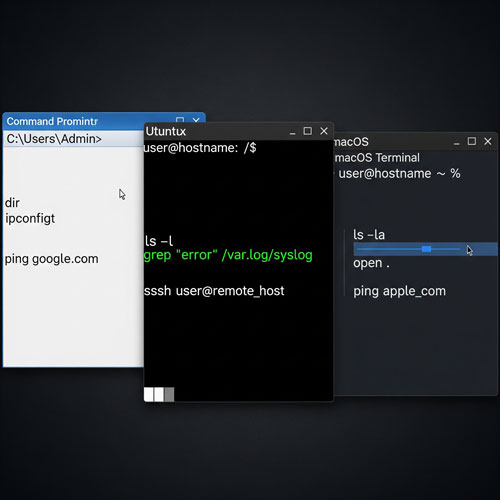Click the user@hostname: /$ prompt

click(x=200, y=148)
